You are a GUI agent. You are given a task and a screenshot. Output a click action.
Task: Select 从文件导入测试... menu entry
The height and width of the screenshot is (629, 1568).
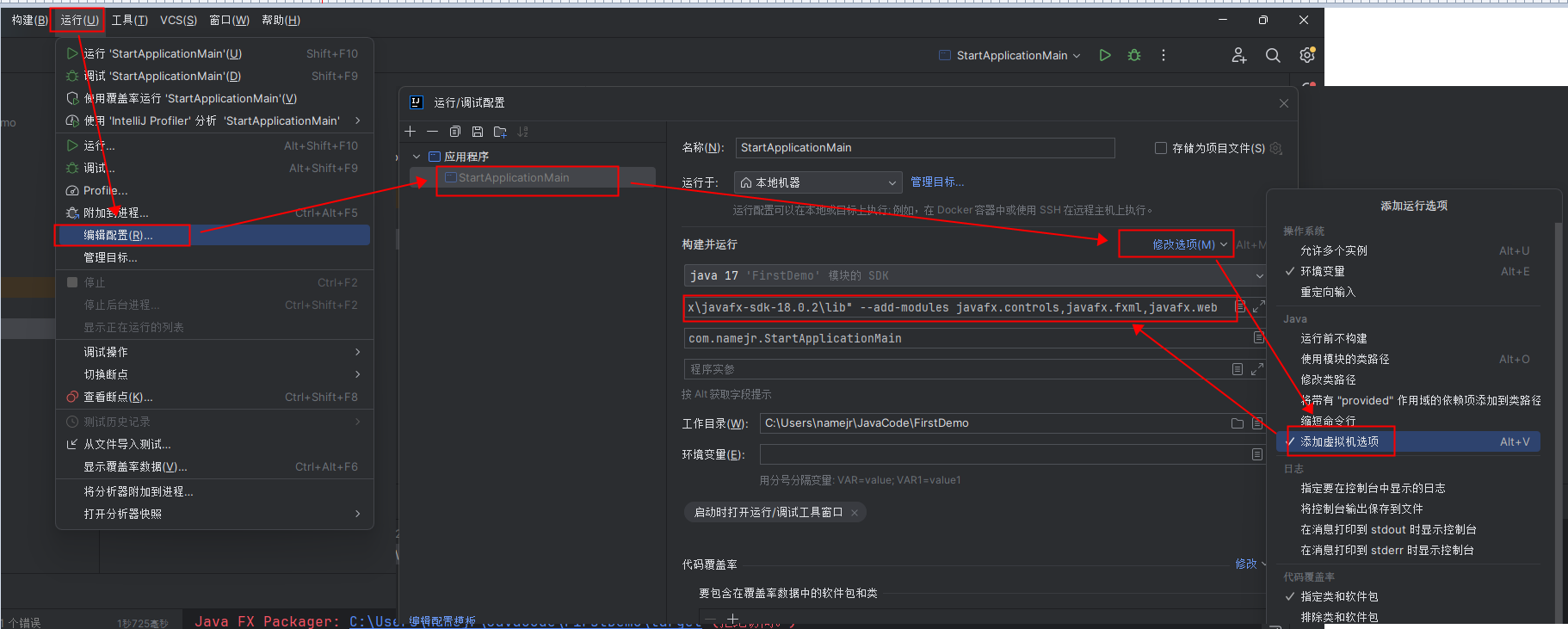click(214, 444)
